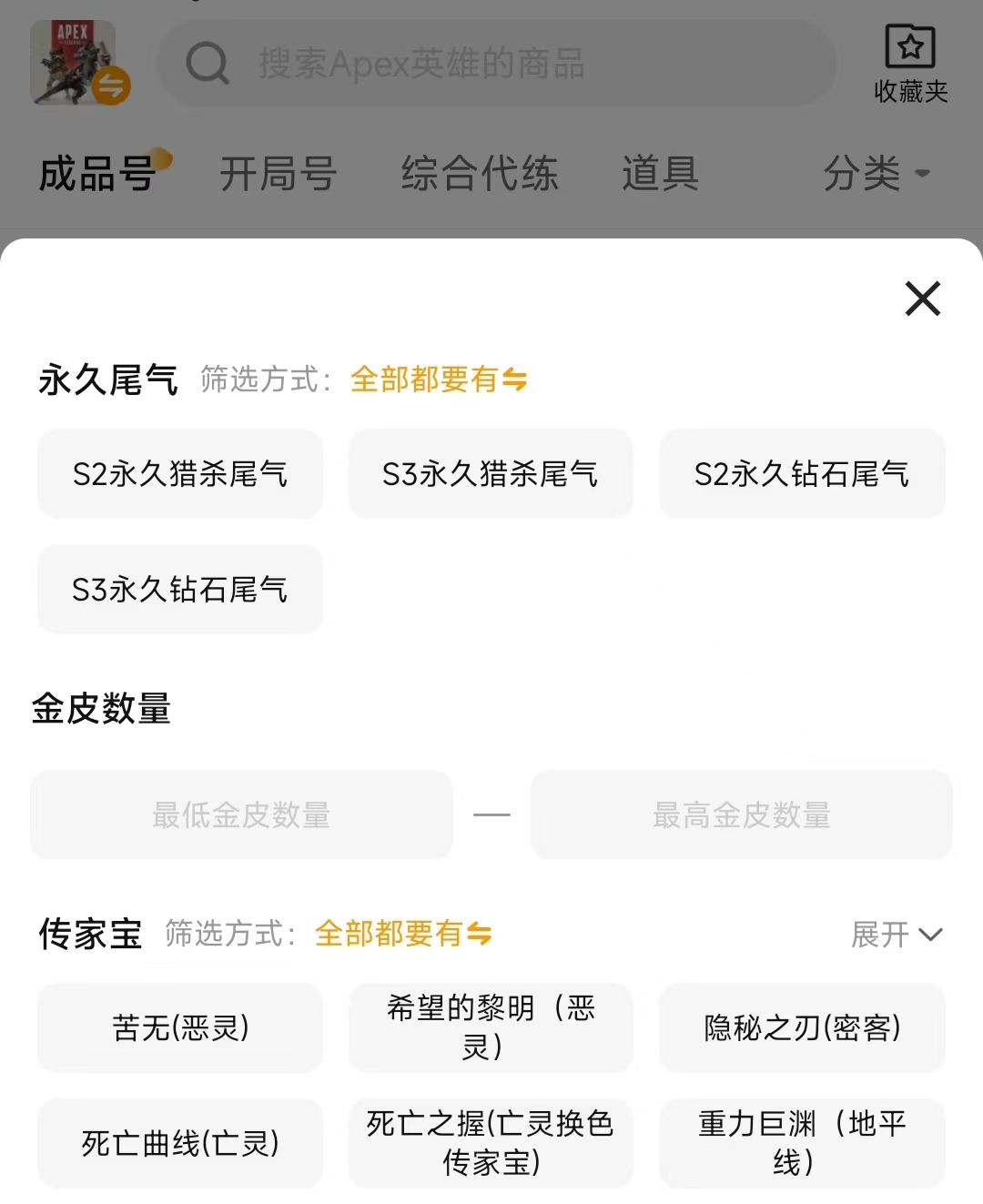Viewport: 983px width, 1204px height.
Task: Switch to the 开局号 tab
Action: pos(278,173)
